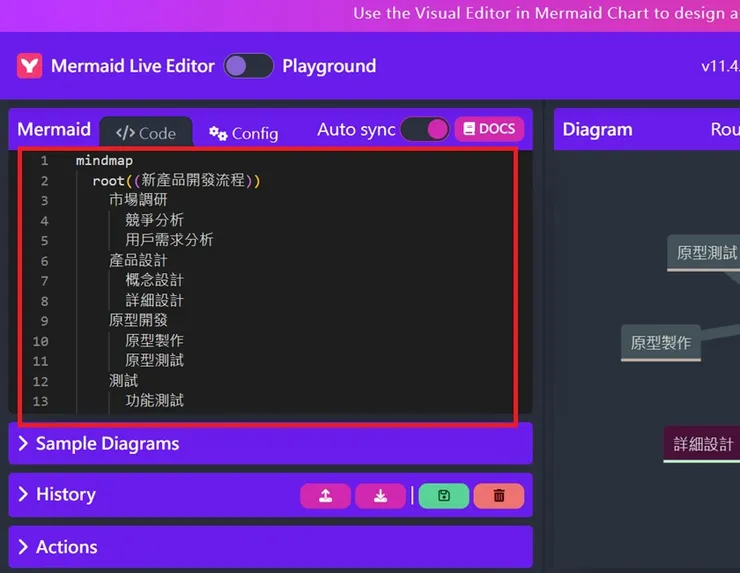Image resolution: width=740 pixels, height=573 pixels.
Task: Turn off the Auto sync switch
Action: [x=425, y=129]
